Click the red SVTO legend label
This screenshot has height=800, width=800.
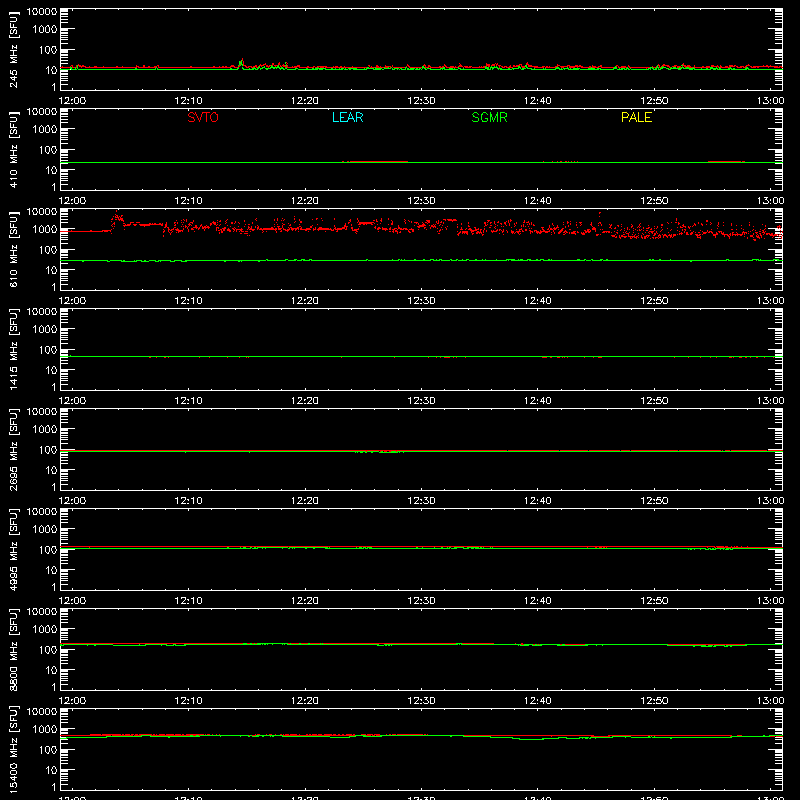point(203,117)
